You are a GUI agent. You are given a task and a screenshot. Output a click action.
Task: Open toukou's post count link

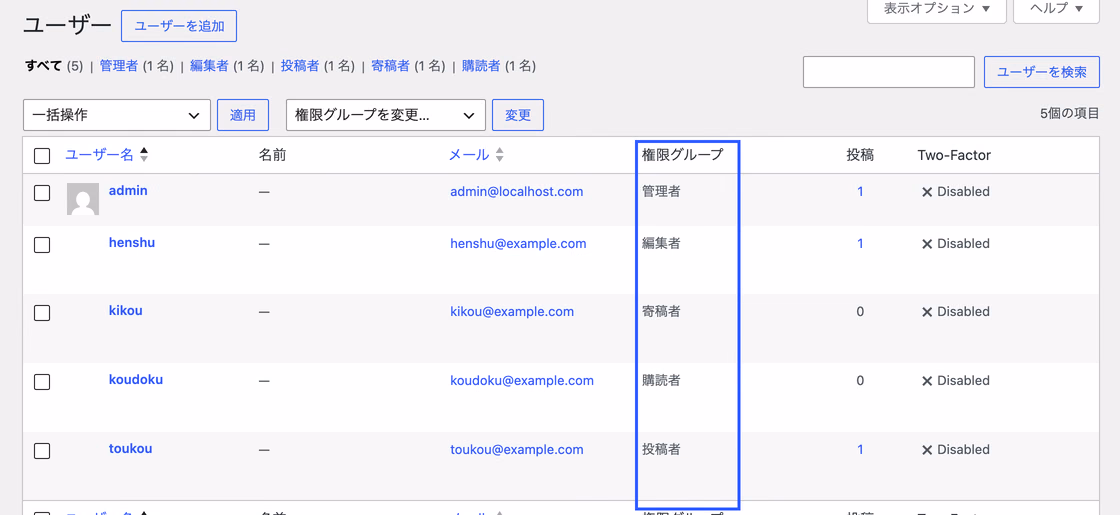click(860, 450)
